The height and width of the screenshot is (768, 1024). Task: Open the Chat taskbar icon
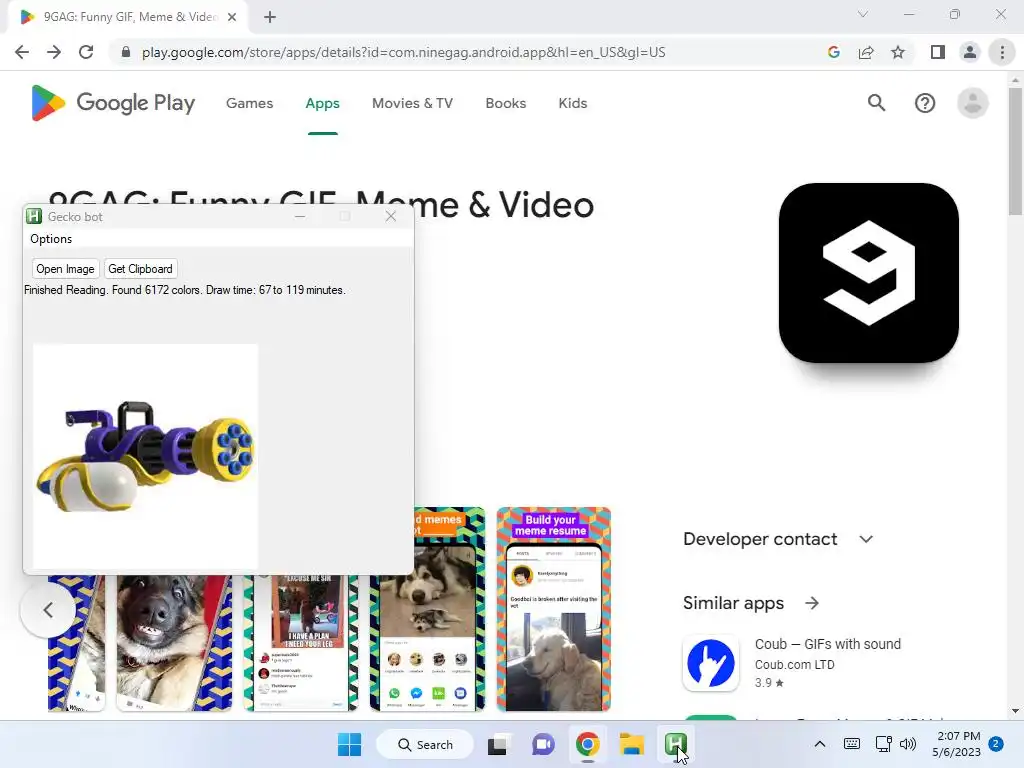(x=543, y=744)
